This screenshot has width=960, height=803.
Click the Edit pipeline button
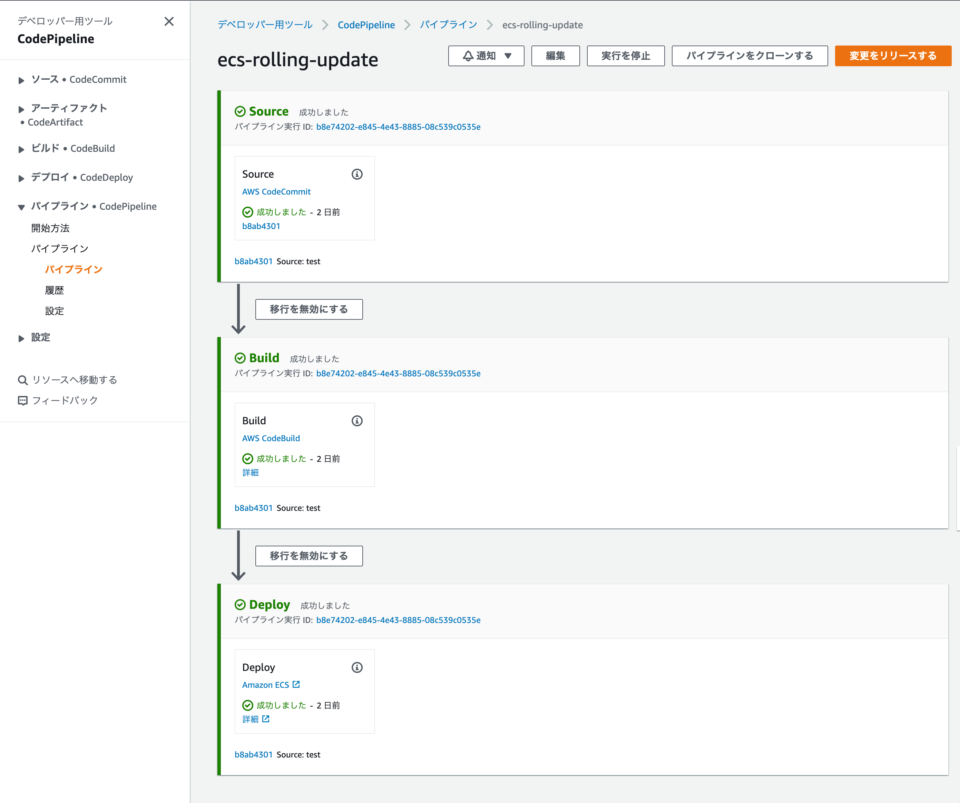pyautogui.click(x=555, y=56)
